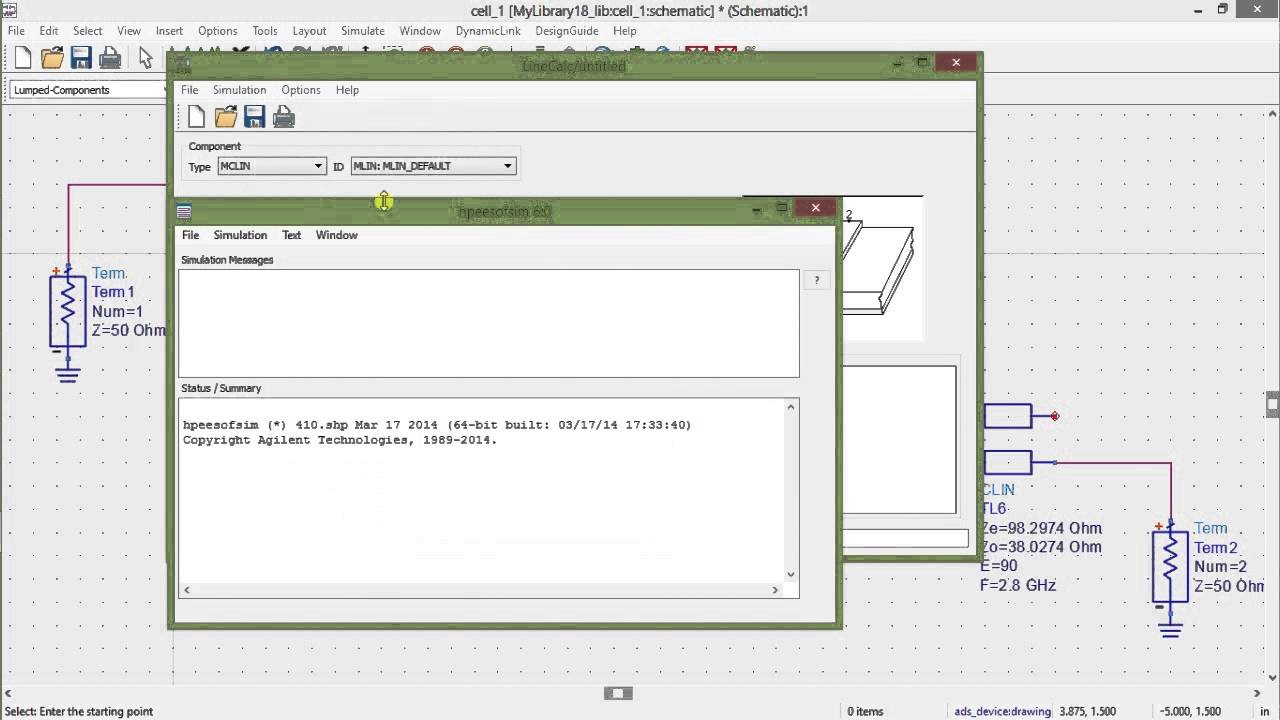Click ground symbol below Term1
Screen dimensions: 1280x720
tap(68, 373)
